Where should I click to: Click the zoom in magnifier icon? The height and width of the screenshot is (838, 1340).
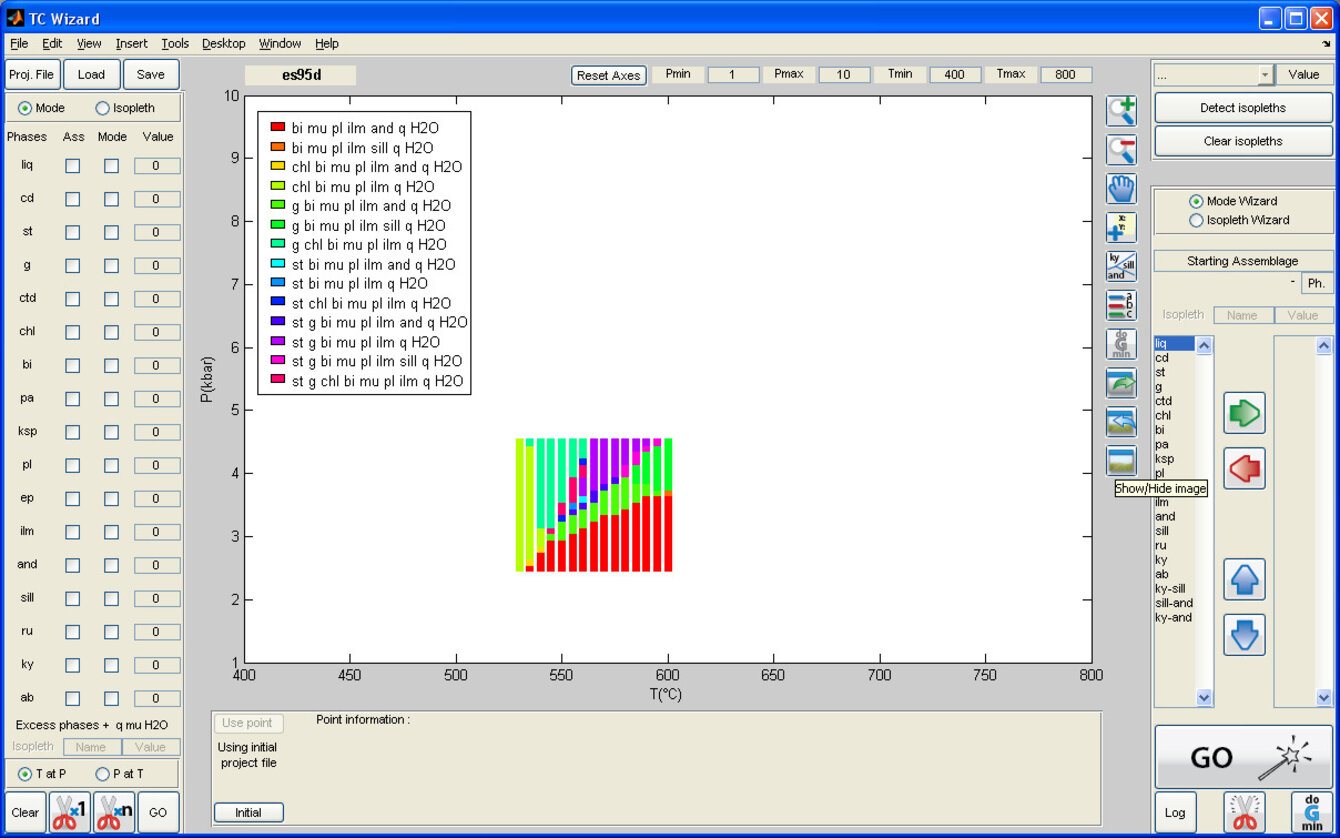pyautogui.click(x=1121, y=110)
